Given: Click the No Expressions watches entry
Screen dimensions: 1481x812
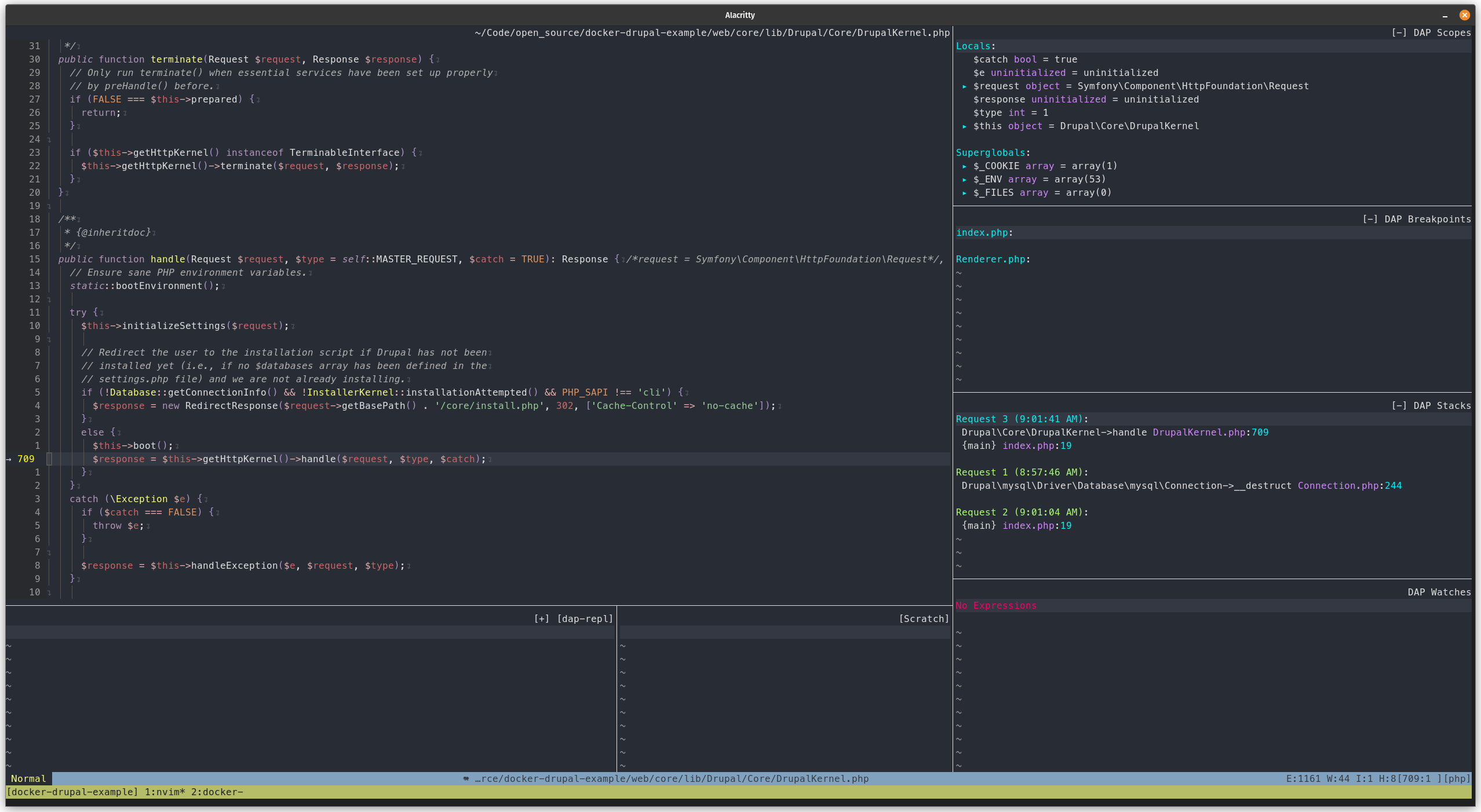Looking at the screenshot, I should [x=995, y=606].
